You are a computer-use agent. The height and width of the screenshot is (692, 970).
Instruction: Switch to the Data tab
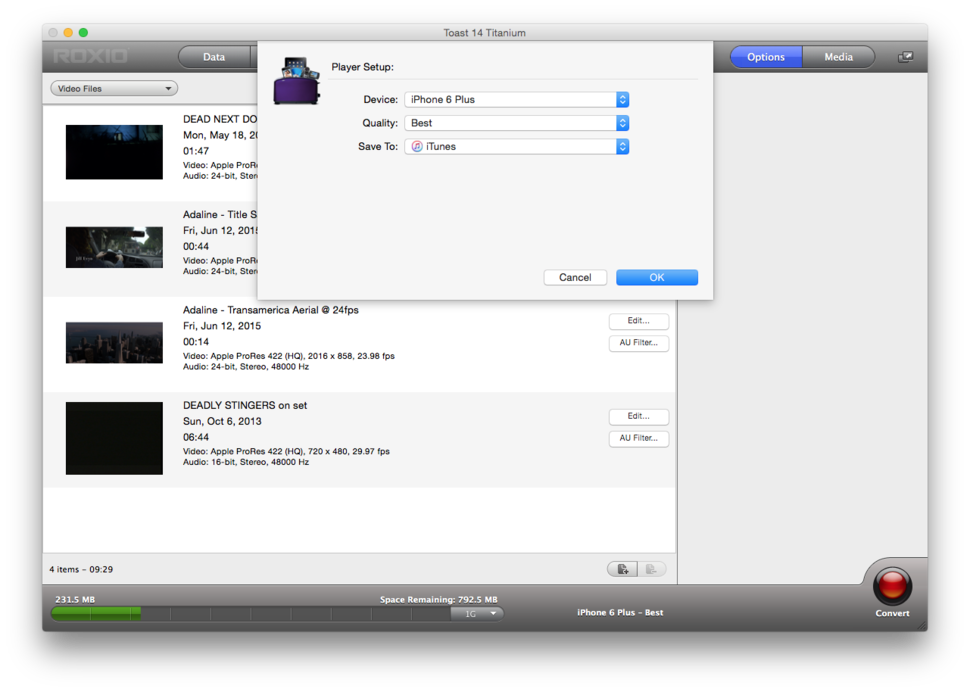214,57
